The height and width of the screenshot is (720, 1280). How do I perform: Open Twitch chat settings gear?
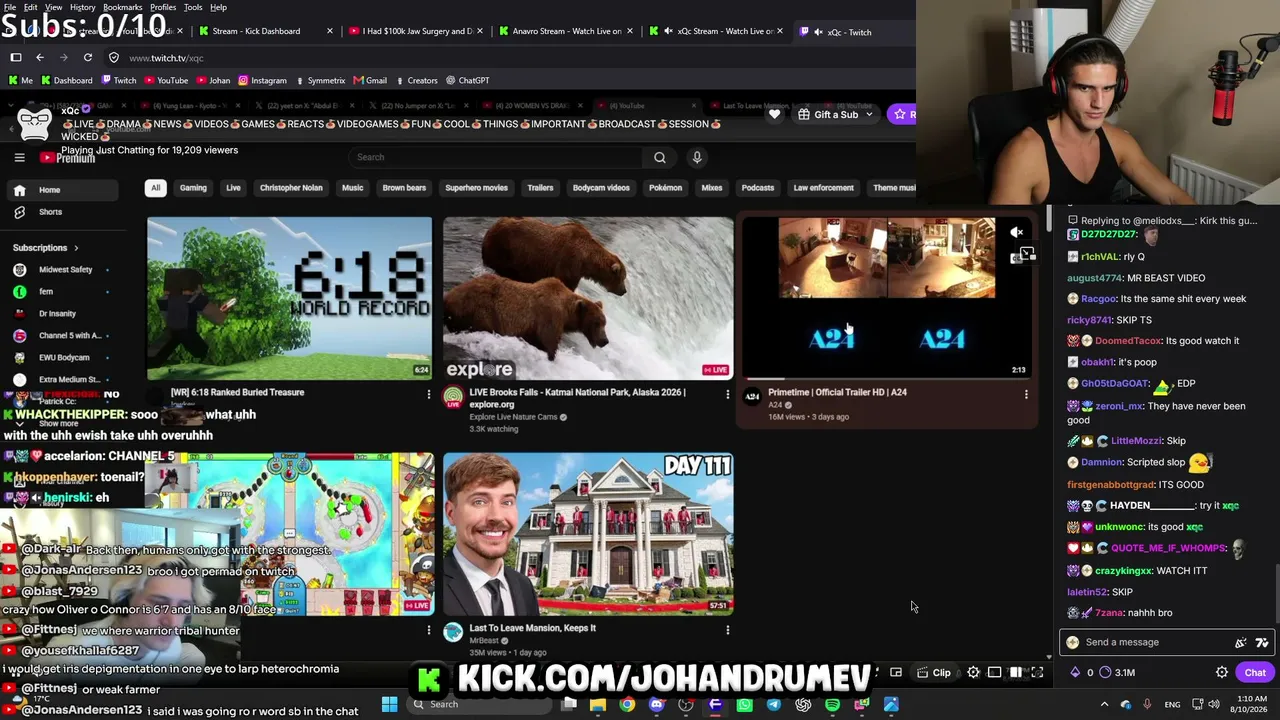(x=1221, y=673)
